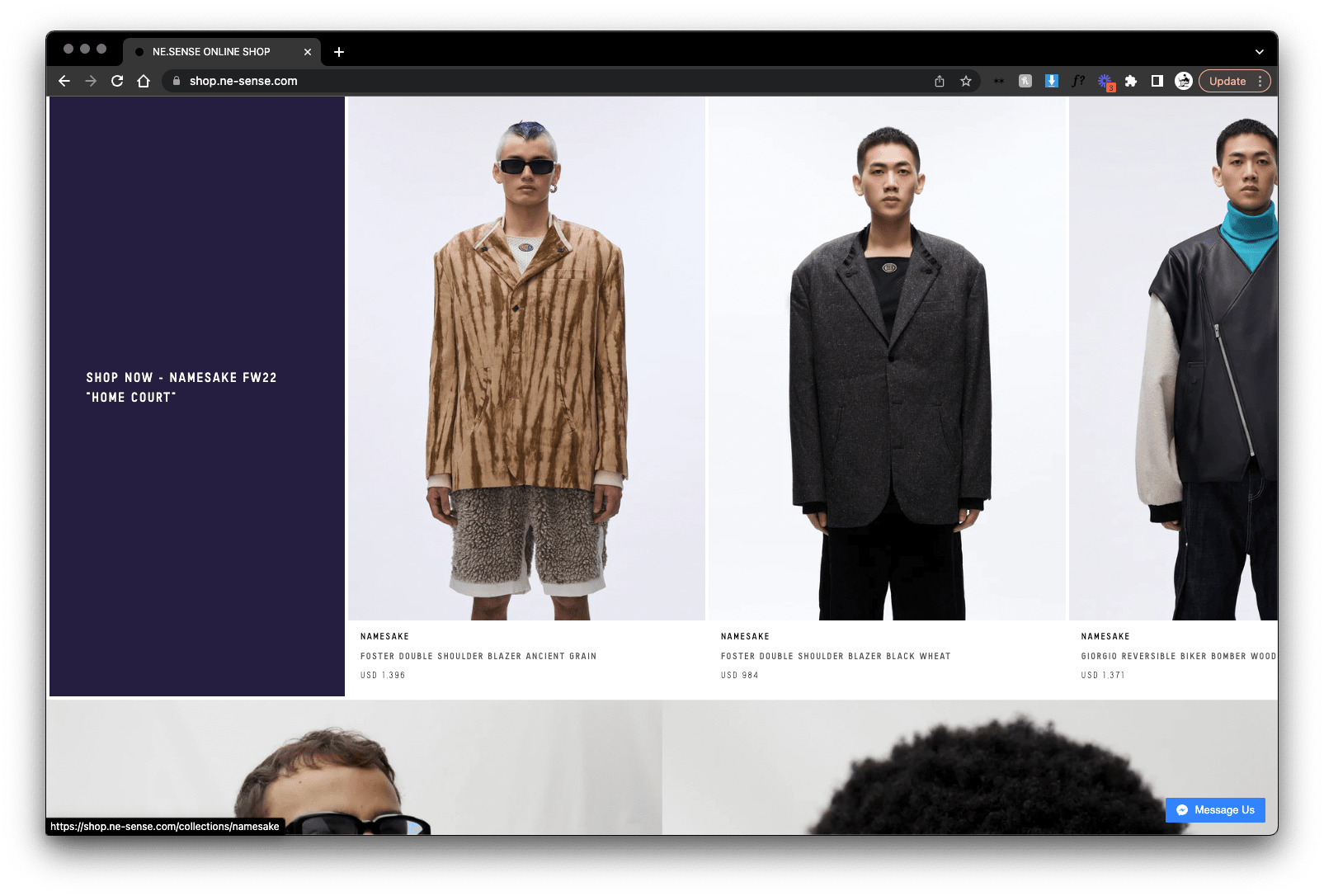The width and height of the screenshot is (1324, 896).
Task: Open the Chrome three-dot menu
Action: 1260,81
